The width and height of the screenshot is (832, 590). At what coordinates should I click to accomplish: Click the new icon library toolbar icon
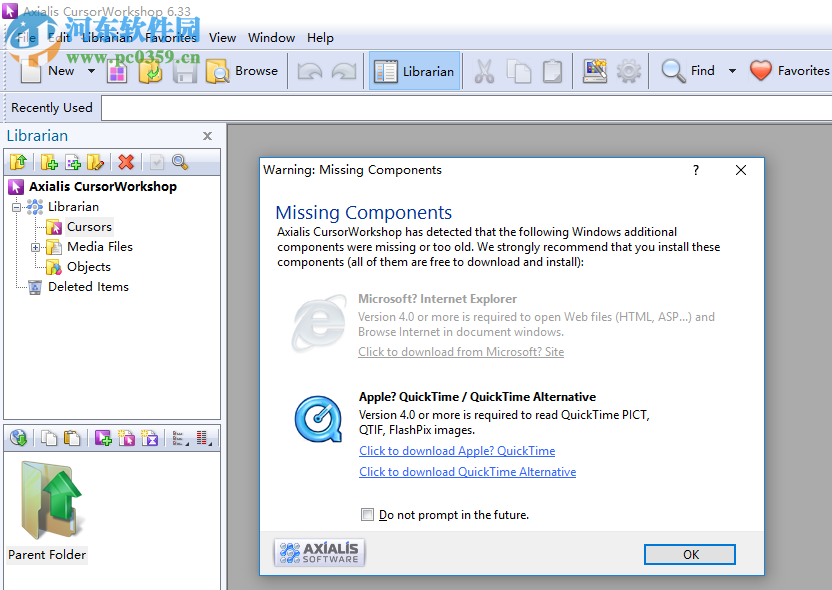(117, 71)
